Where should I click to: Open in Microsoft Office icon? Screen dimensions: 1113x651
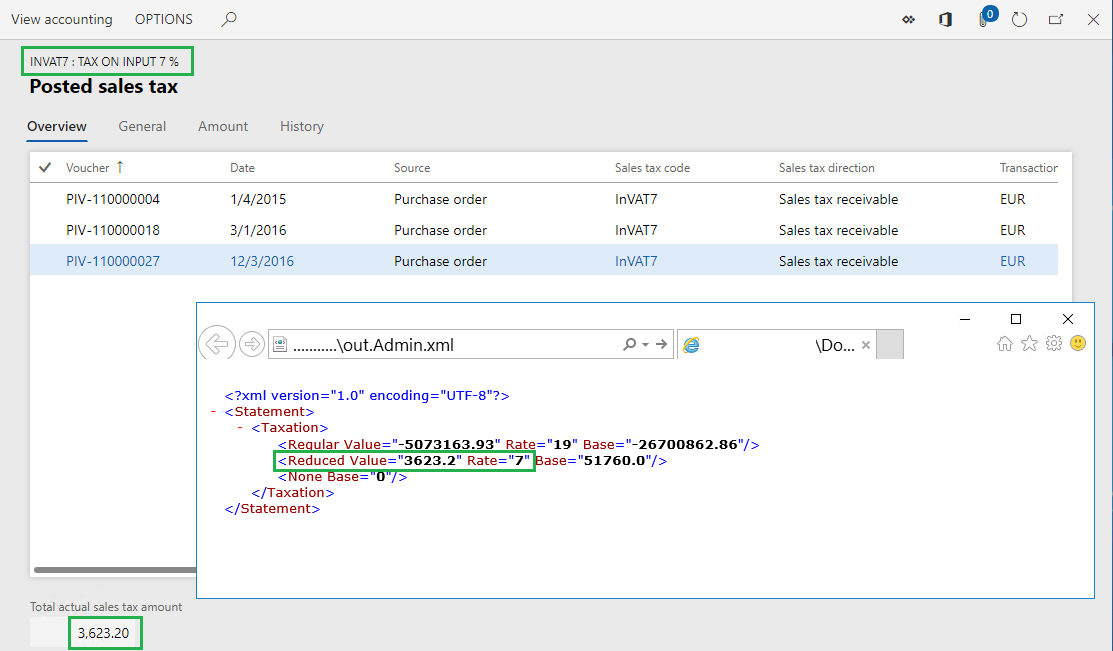point(945,20)
